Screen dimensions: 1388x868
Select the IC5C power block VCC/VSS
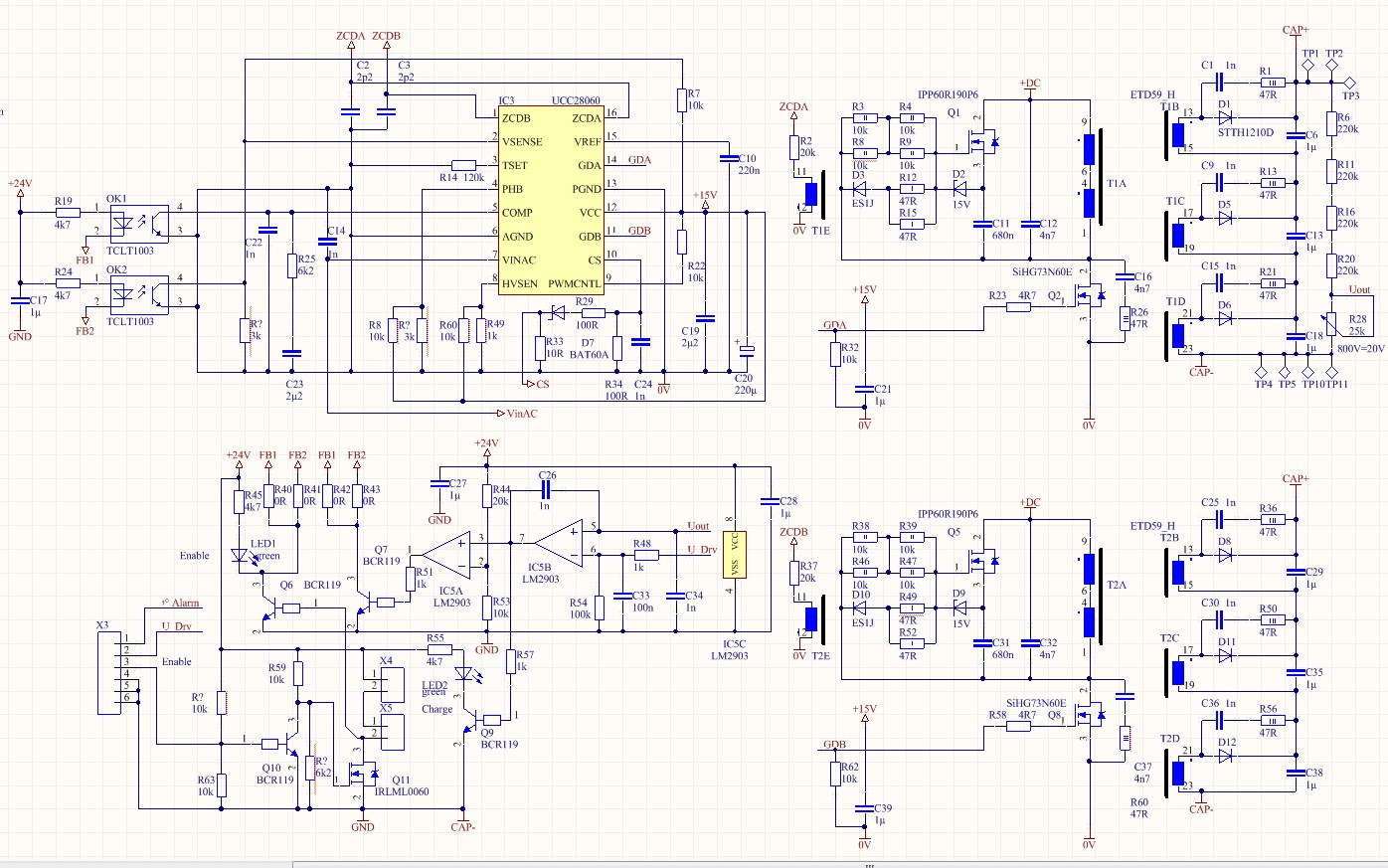coord(735,555)
